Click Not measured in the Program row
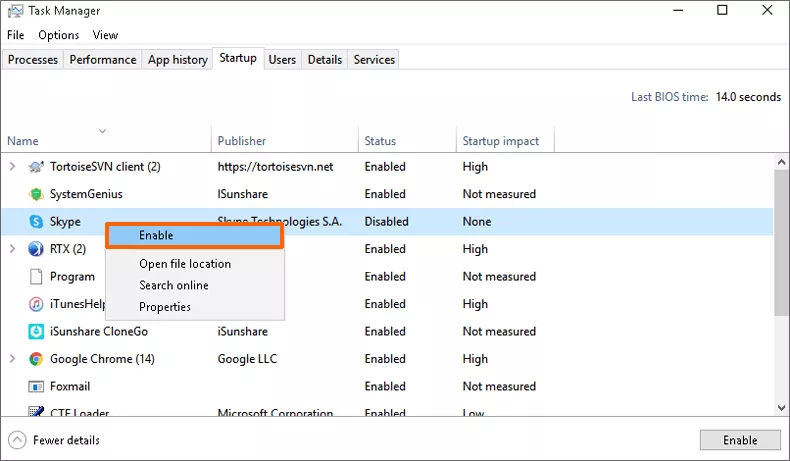 (x=499, y=277)
